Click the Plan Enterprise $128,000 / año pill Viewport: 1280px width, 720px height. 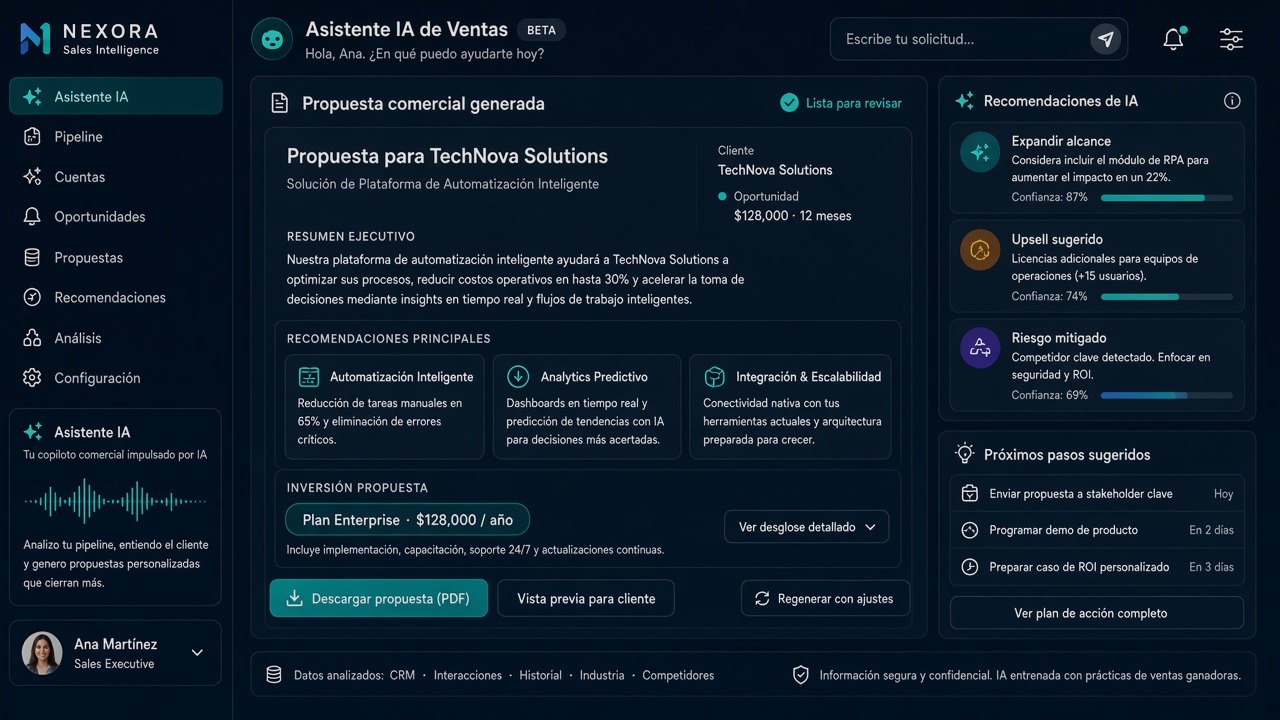coord(408,520)
